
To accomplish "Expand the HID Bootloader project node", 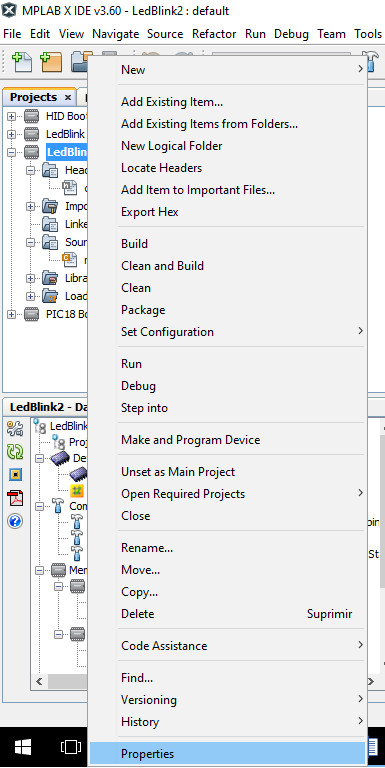I will [12, 117].
